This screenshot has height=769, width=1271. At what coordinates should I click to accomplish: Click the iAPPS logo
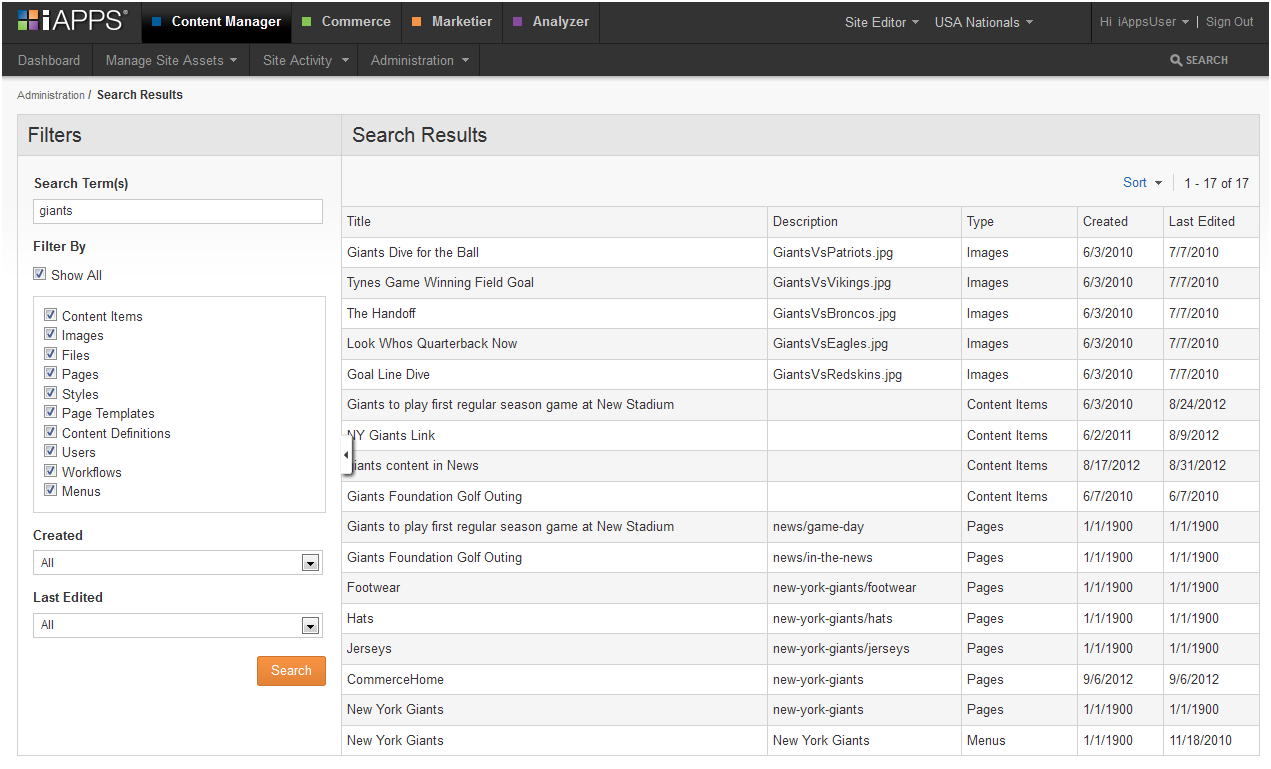tap(73, 21)
